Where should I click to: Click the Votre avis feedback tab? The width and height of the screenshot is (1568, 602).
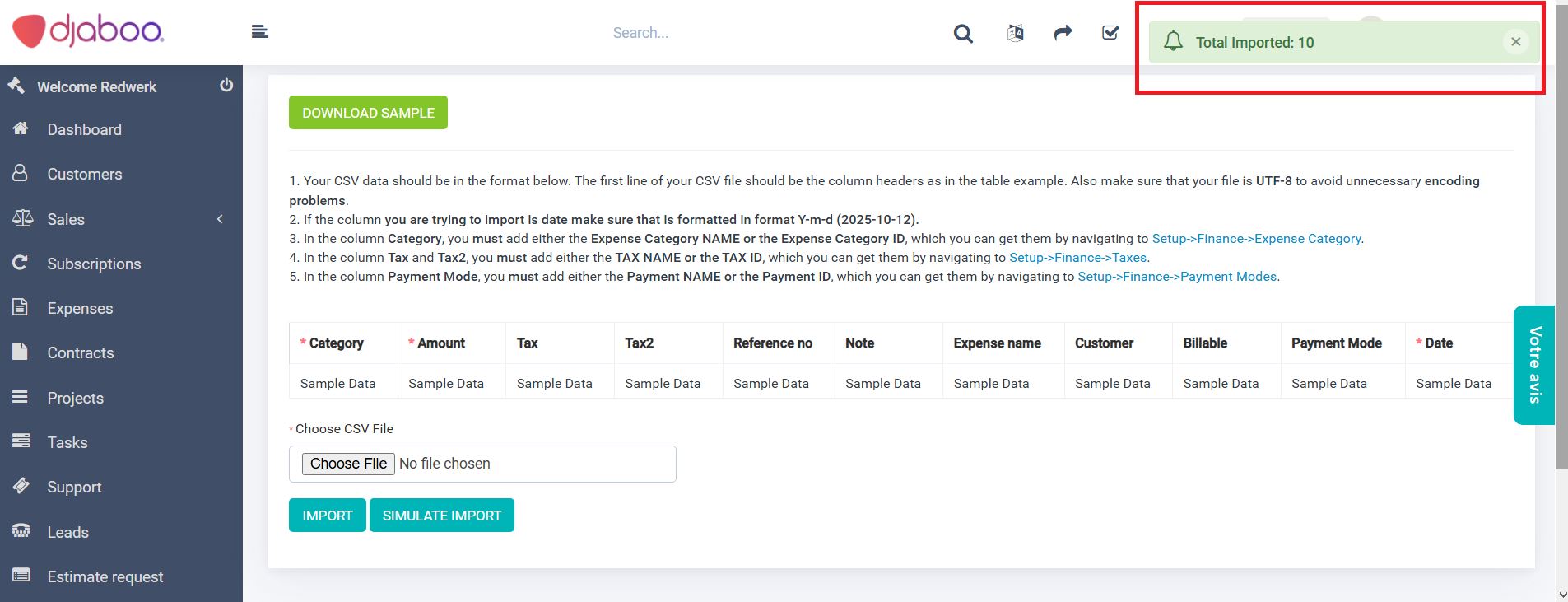[1534, 365]
